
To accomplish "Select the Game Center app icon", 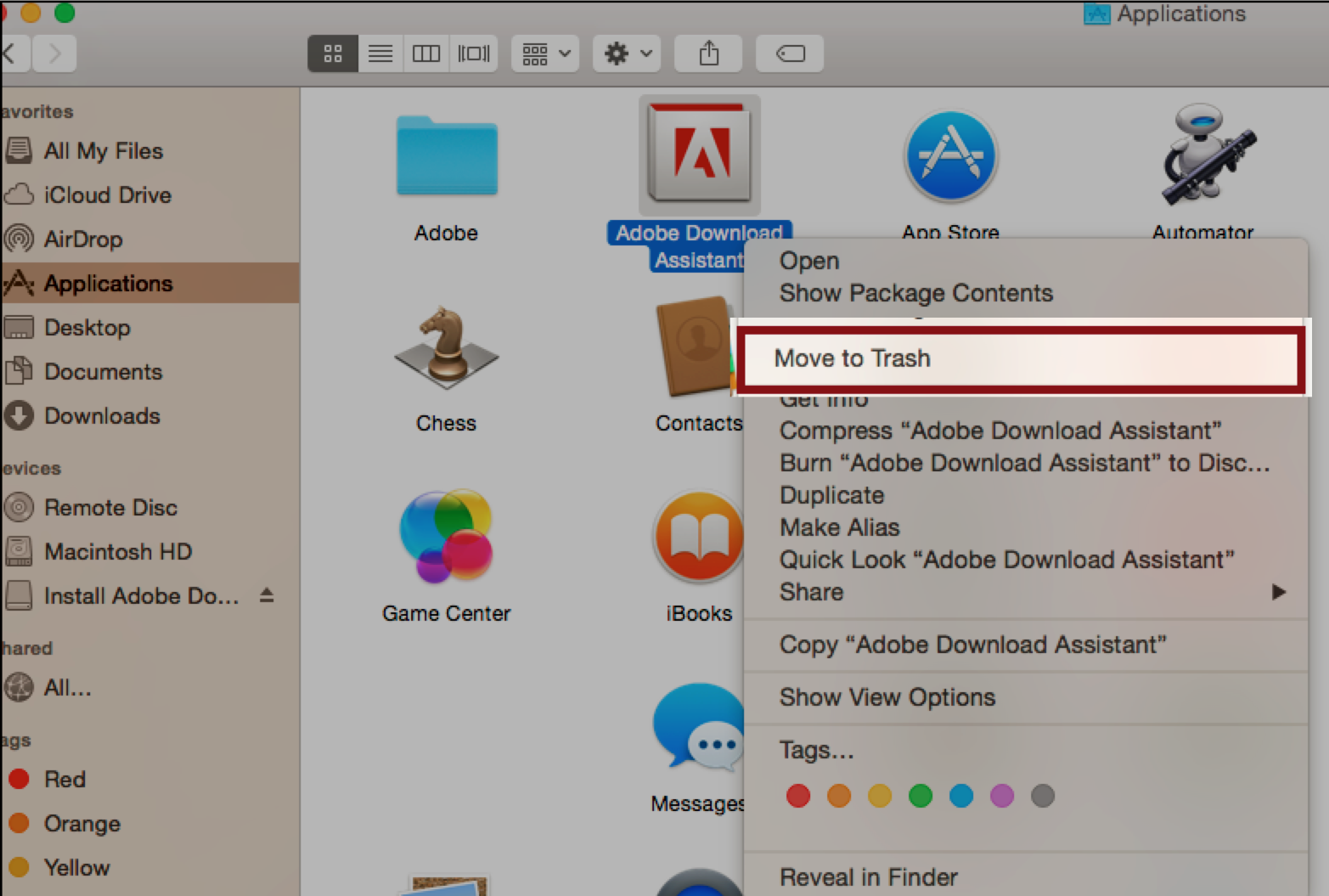I will coord(447,537).
